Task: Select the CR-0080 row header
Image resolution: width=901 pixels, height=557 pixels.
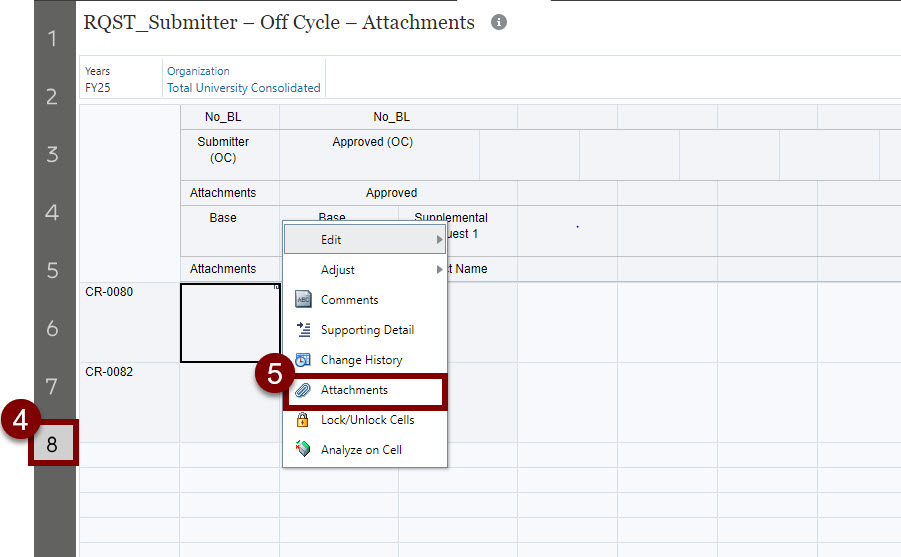Action: pyautogui.click(x=109, y=292)
